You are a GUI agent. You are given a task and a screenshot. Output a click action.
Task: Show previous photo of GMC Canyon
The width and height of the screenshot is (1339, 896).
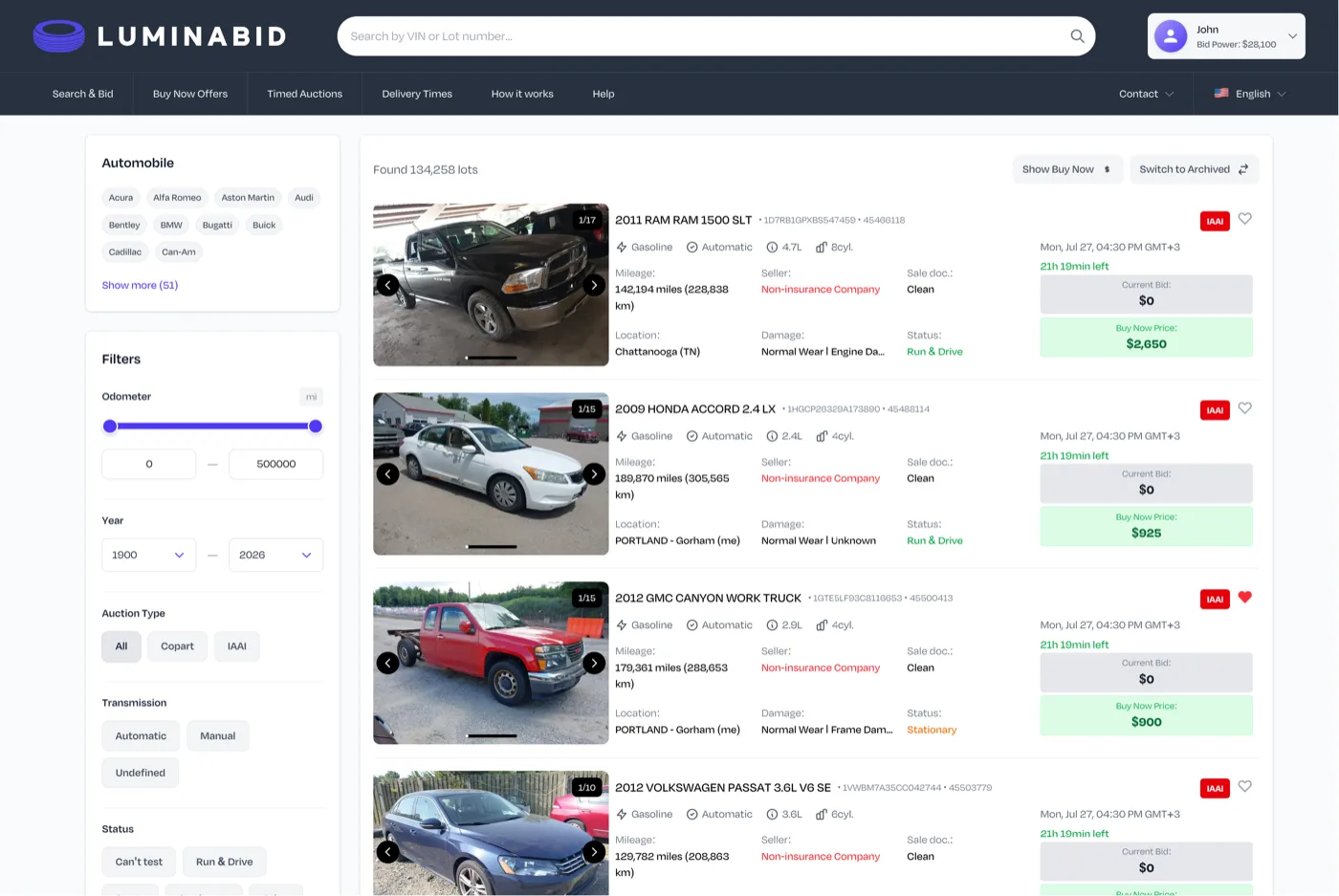click(x=387, y=663)
